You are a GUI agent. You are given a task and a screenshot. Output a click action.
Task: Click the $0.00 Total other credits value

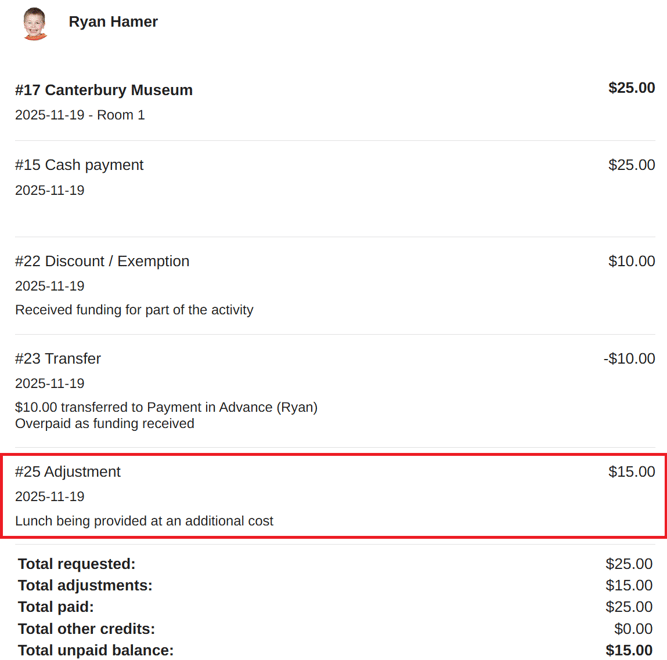pyautogui.click(x=633, y=628)
